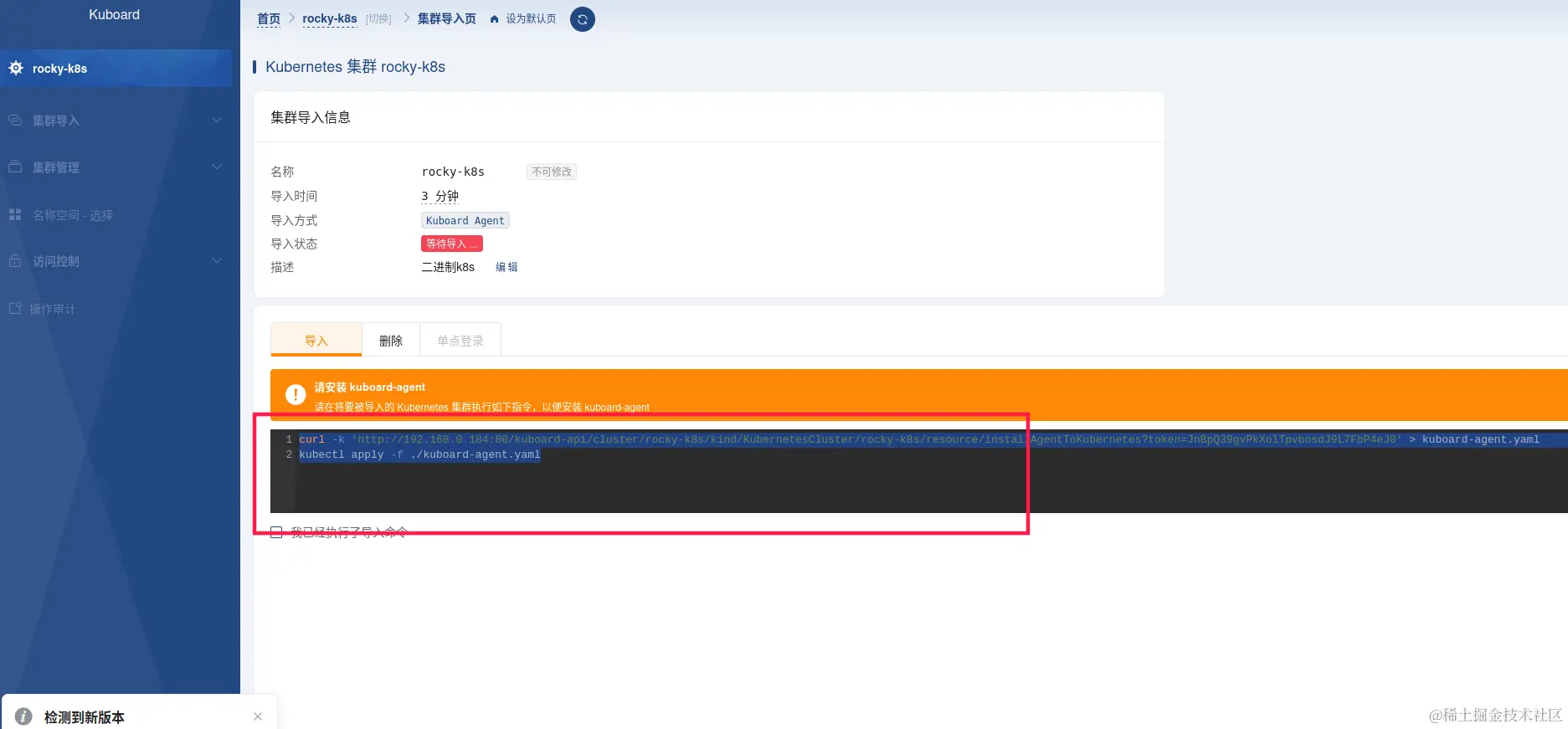Expand the 访问控制 menu chevron
The width and height of the screenshot is (1568, 729).
(218, 260)
